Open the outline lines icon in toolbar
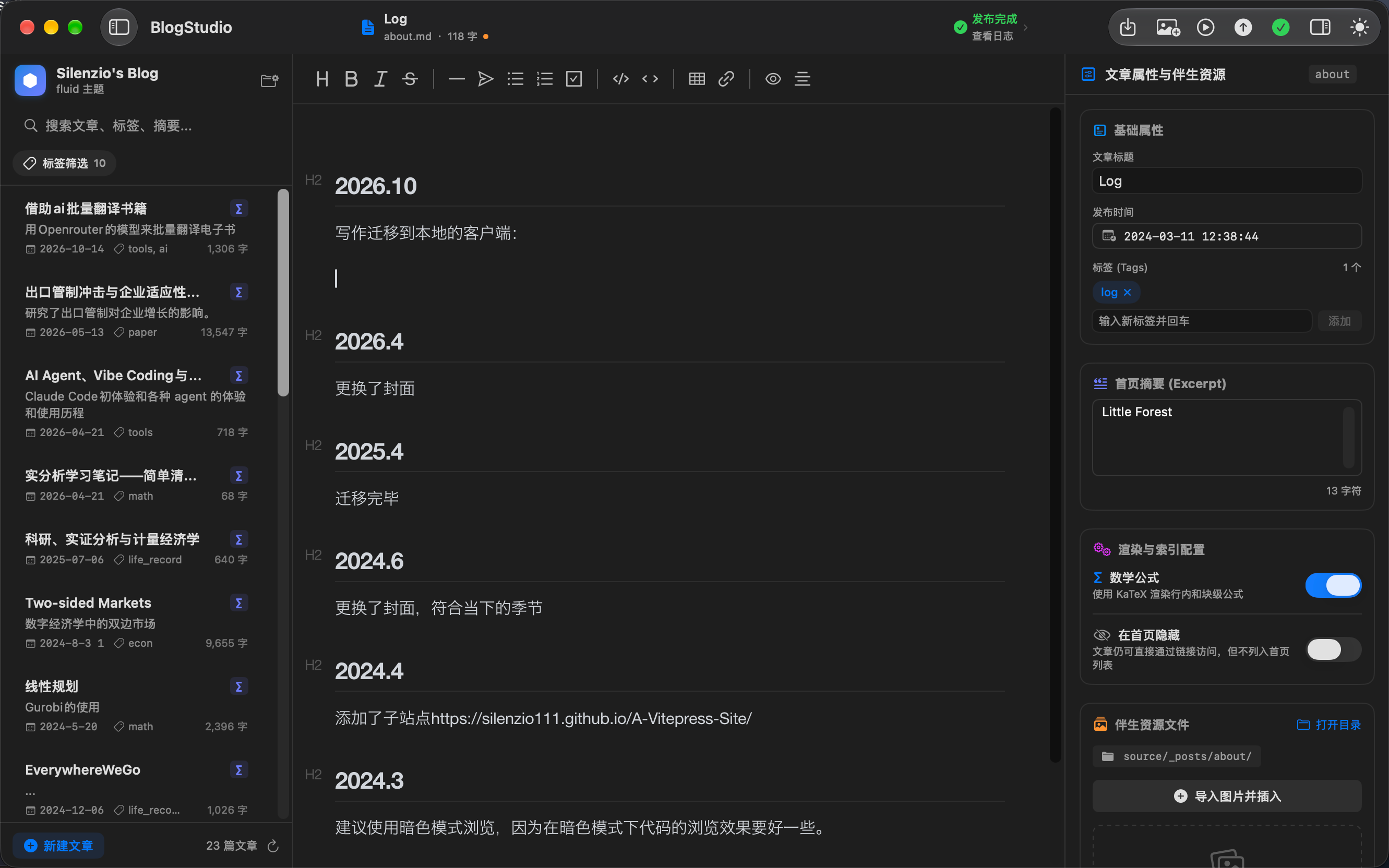The image size is (1389, 868). click(802, 79)
